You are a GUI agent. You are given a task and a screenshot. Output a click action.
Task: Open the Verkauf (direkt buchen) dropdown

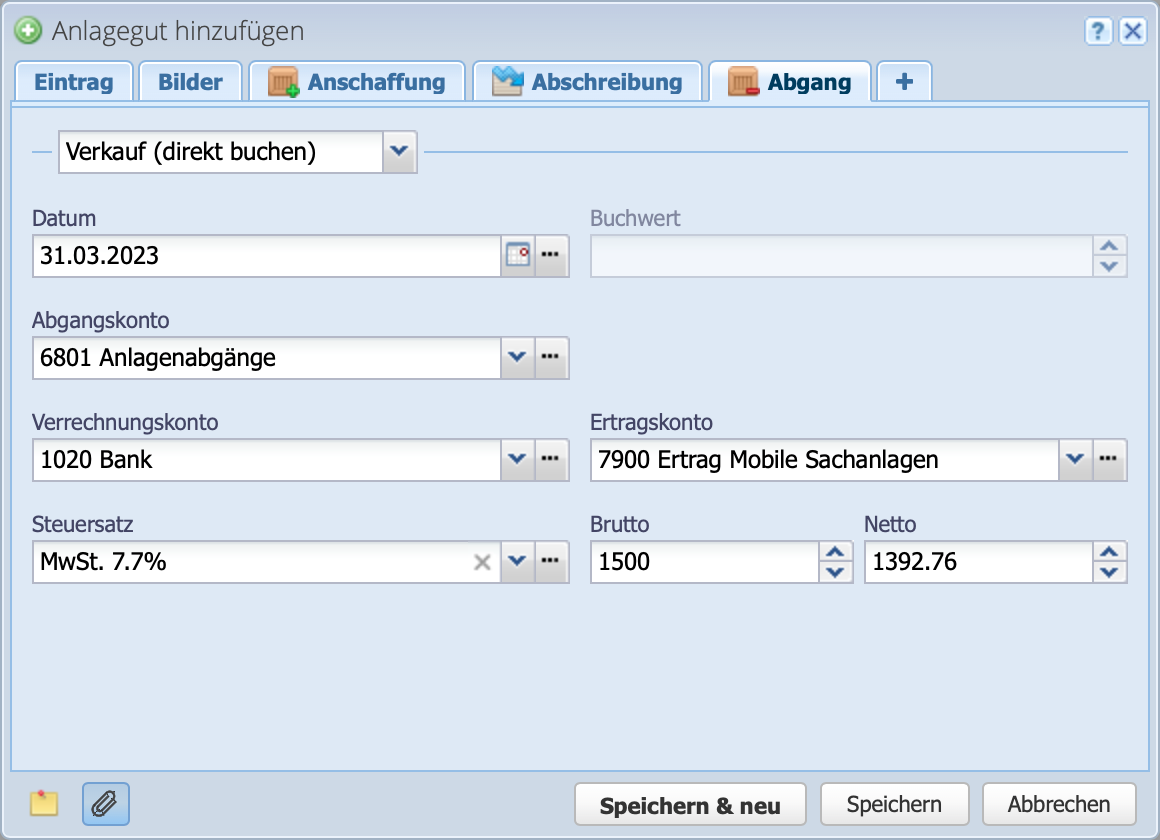(399, 152)
